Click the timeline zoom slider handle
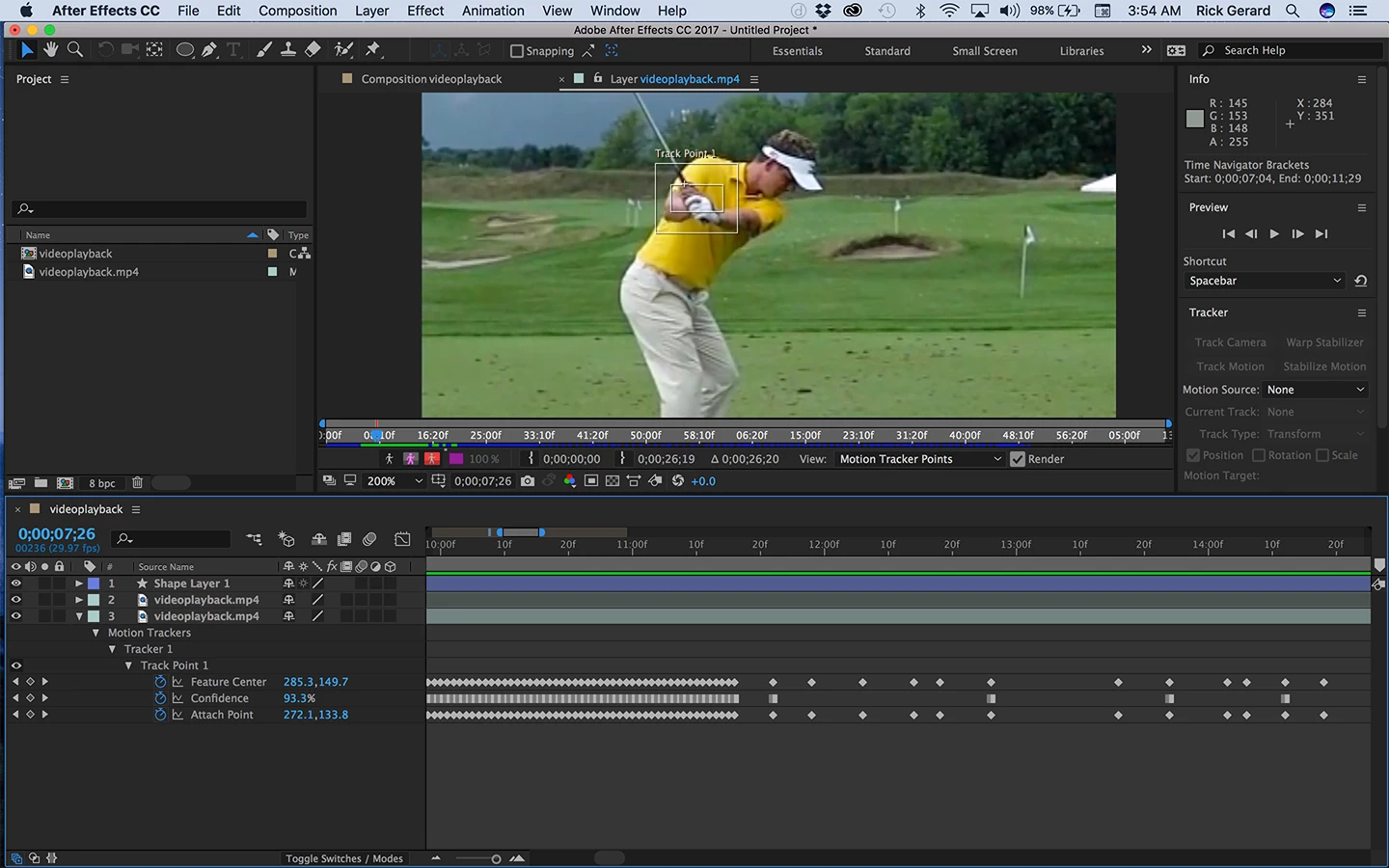1389x868 pixels. pos(496,858)
